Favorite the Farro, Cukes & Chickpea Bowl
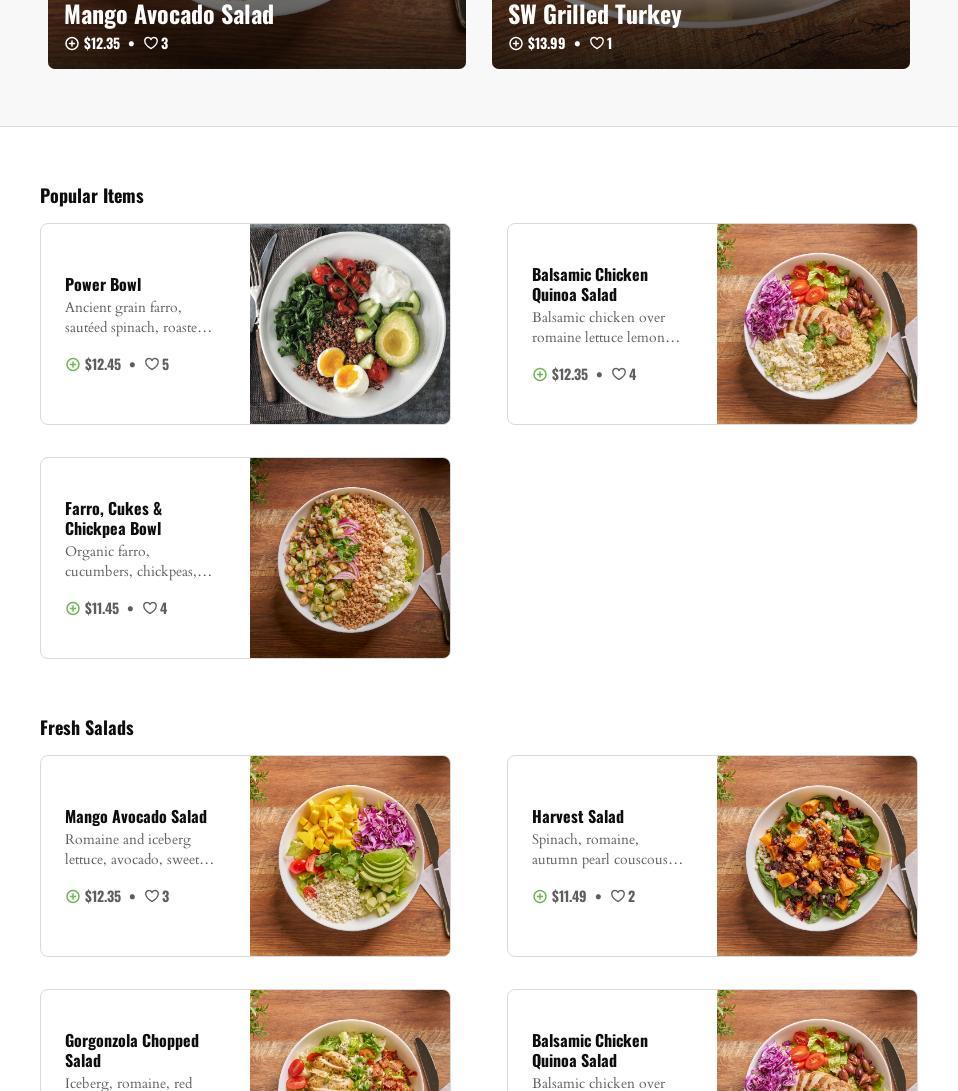 point(150,609)
